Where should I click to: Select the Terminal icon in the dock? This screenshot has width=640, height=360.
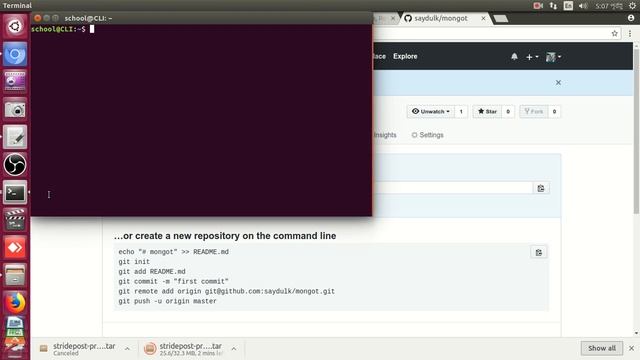15,192
